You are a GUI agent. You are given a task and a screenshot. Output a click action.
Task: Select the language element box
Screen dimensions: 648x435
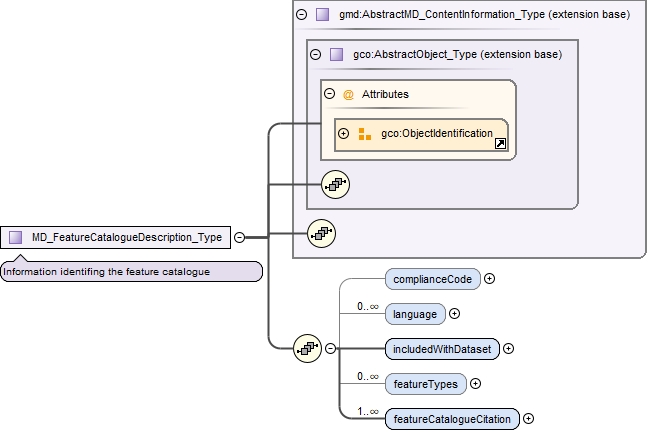pos(414,314)
